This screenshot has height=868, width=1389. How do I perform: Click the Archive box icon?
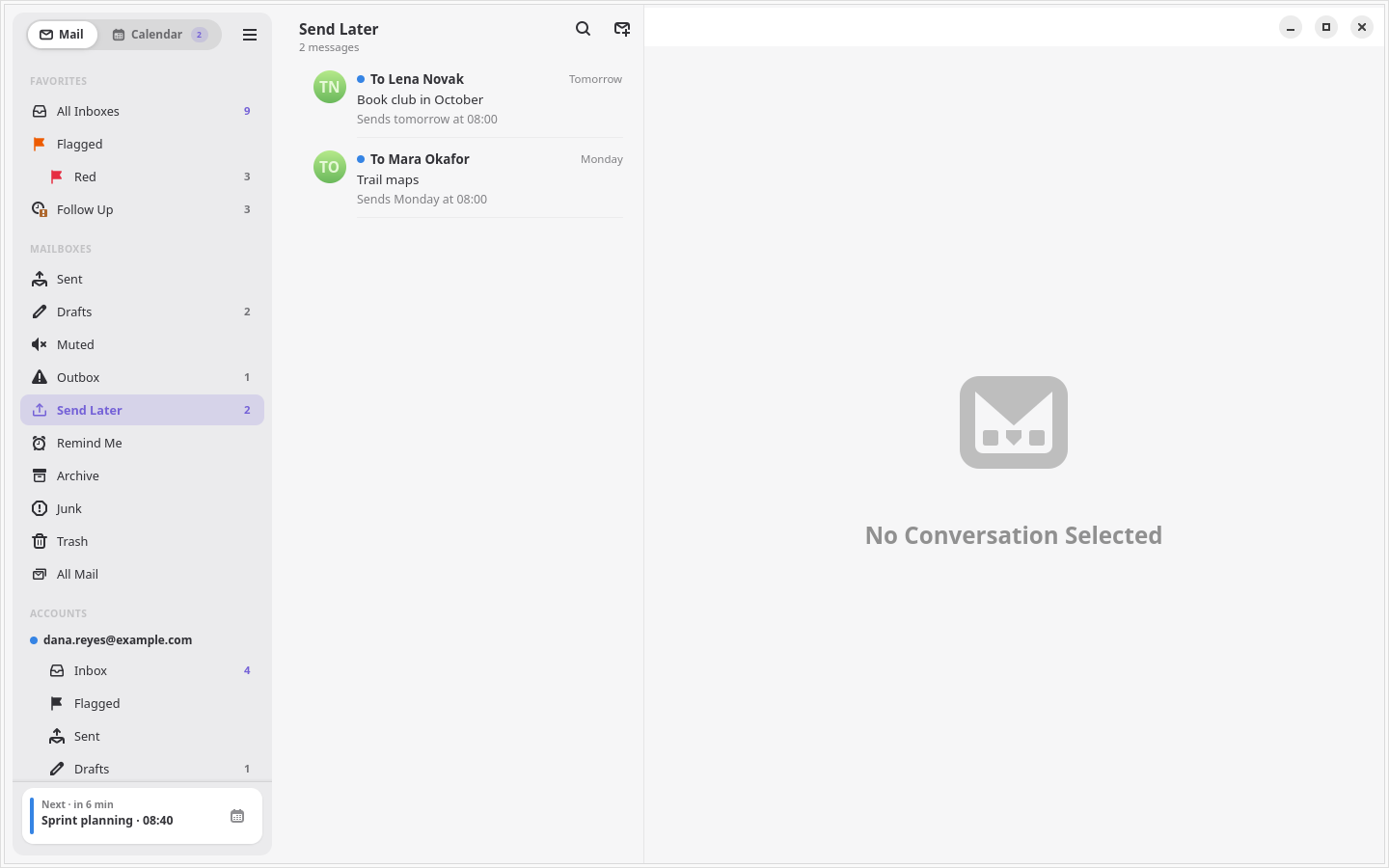tap(40, 475)
